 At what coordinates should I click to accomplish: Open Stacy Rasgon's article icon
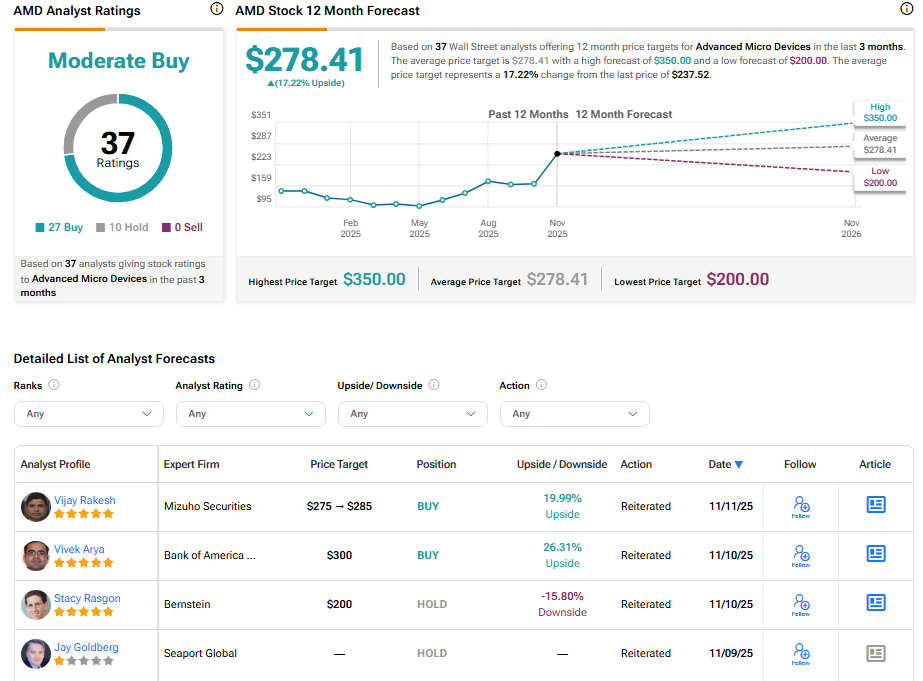pos(875,603)
